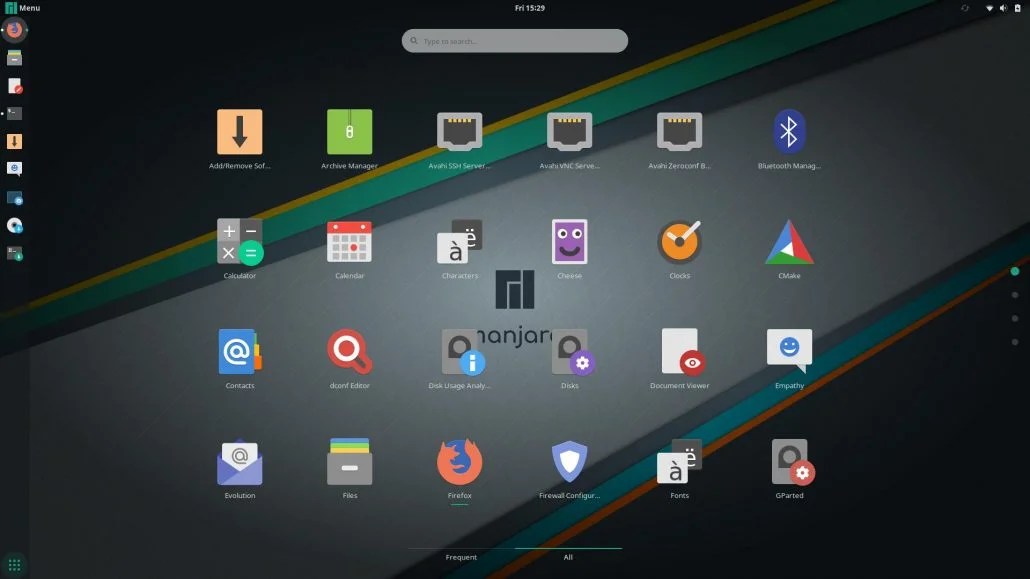This screenshot has height=579, width=1030.
Task: Click the Add/Remove Software dock icon
Action: pyautogui.click(x=14, y=141)
